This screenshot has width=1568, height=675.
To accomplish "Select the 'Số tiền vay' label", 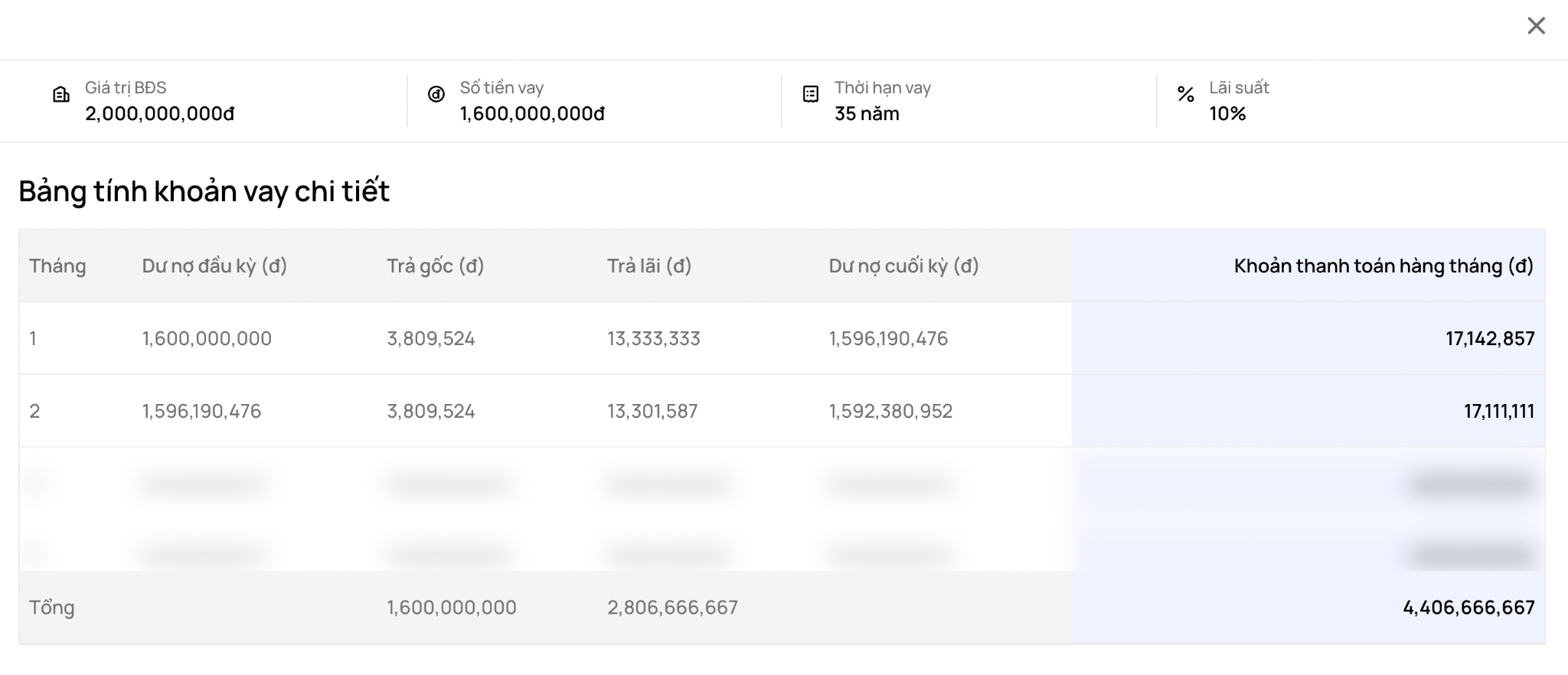I will [501, 88].
